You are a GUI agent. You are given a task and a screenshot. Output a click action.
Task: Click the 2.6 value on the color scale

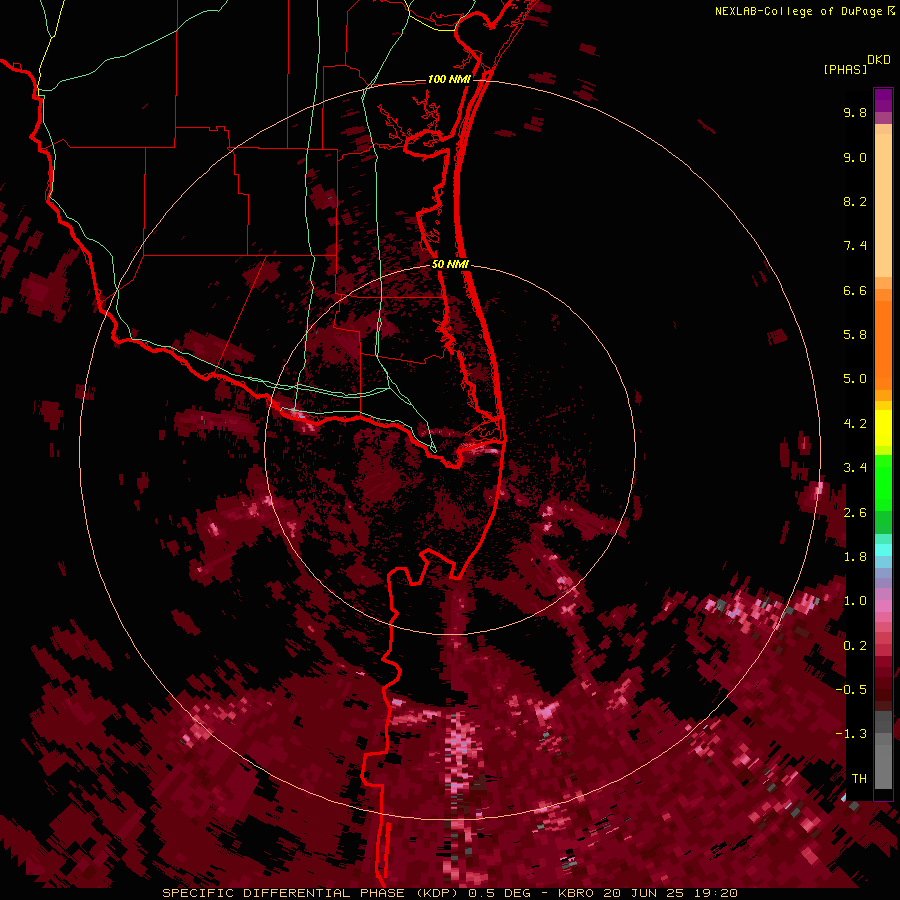click(855, 513)
